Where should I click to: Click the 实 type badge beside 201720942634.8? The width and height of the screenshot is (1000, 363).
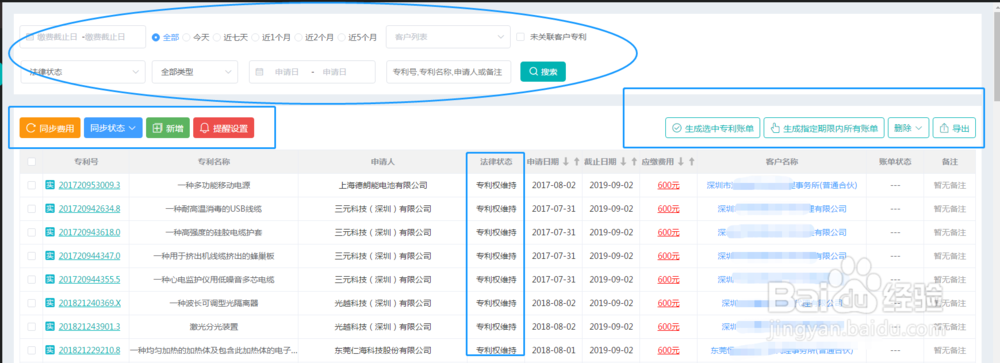tap(50, 209)
